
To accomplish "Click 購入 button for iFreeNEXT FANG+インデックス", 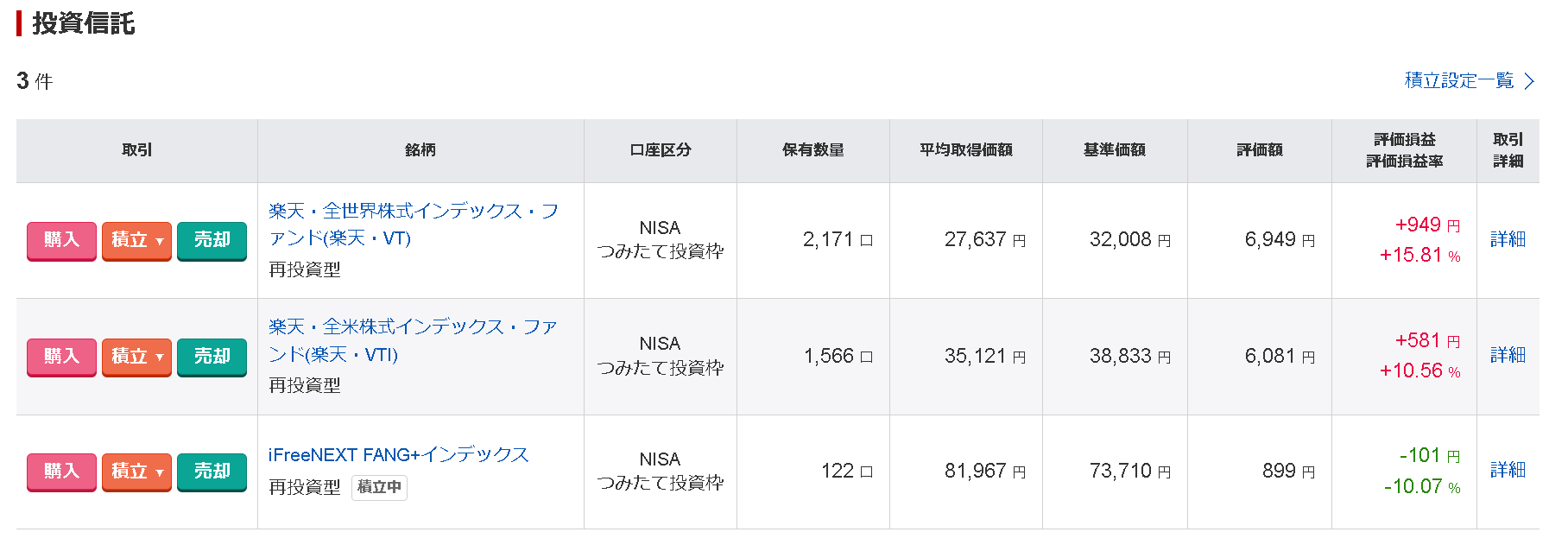I will (x=60, y=472).
